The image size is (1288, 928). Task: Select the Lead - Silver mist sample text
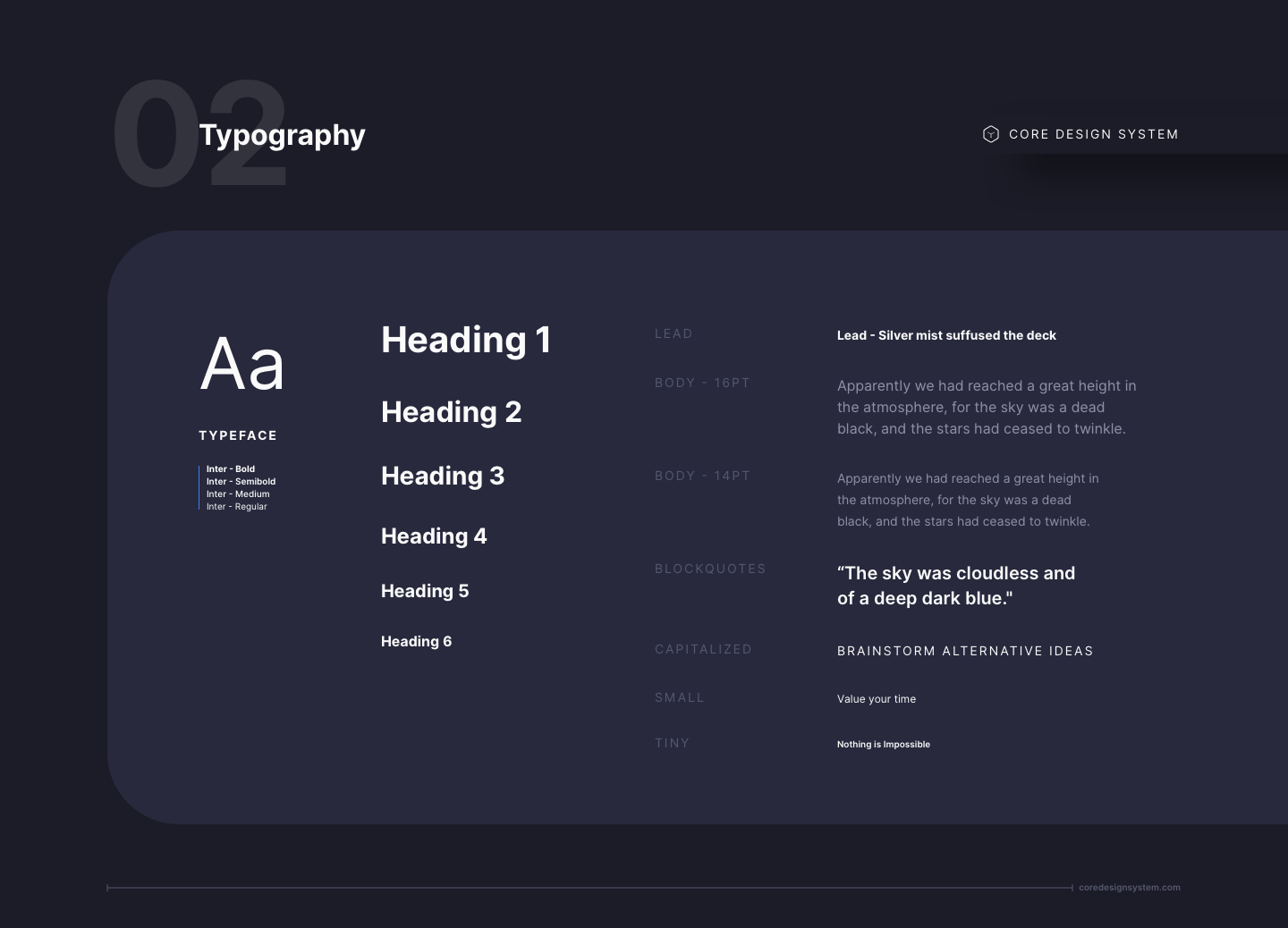[946, 335]
